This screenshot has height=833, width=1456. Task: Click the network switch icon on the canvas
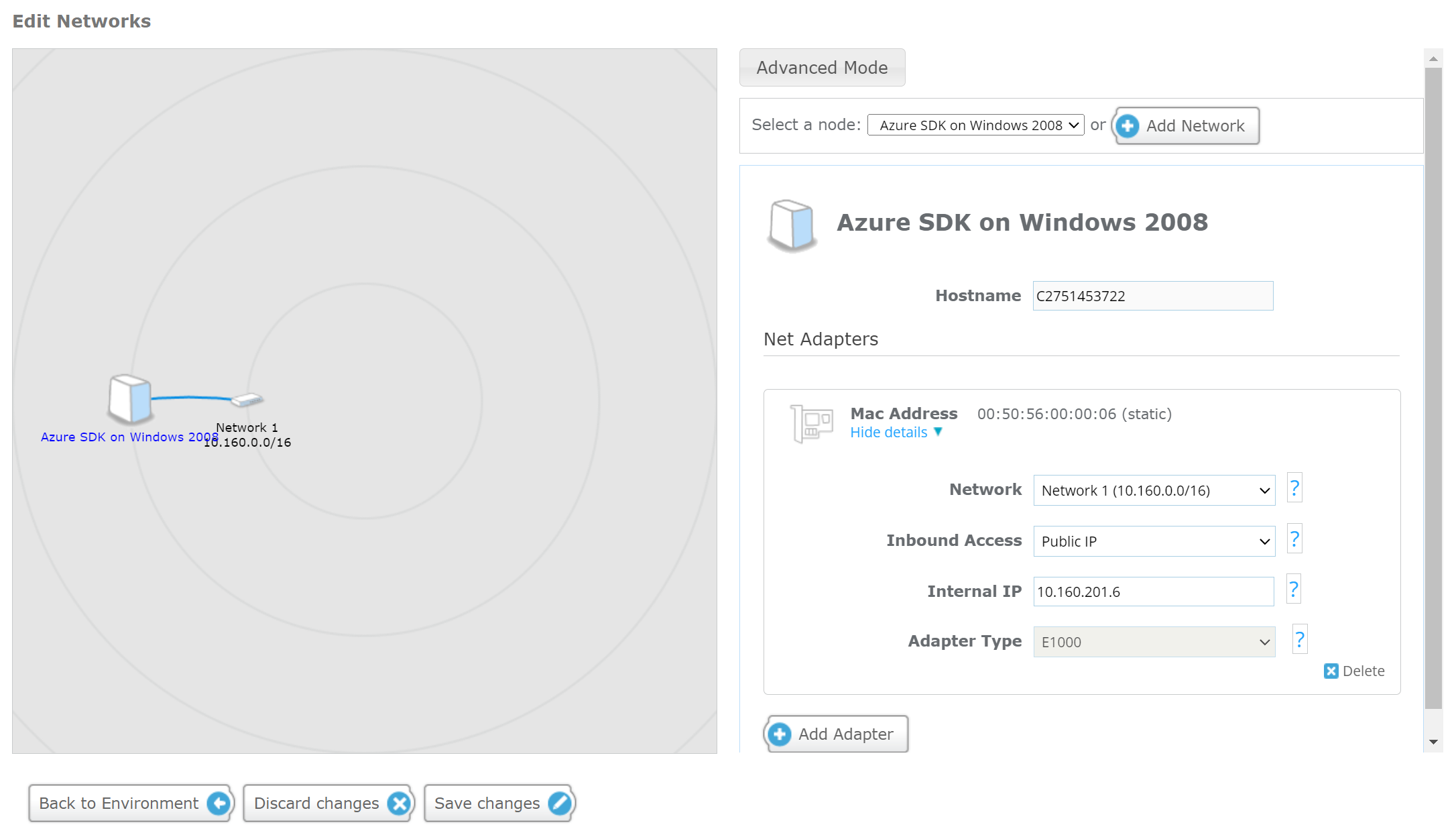(x=247, y=400)
